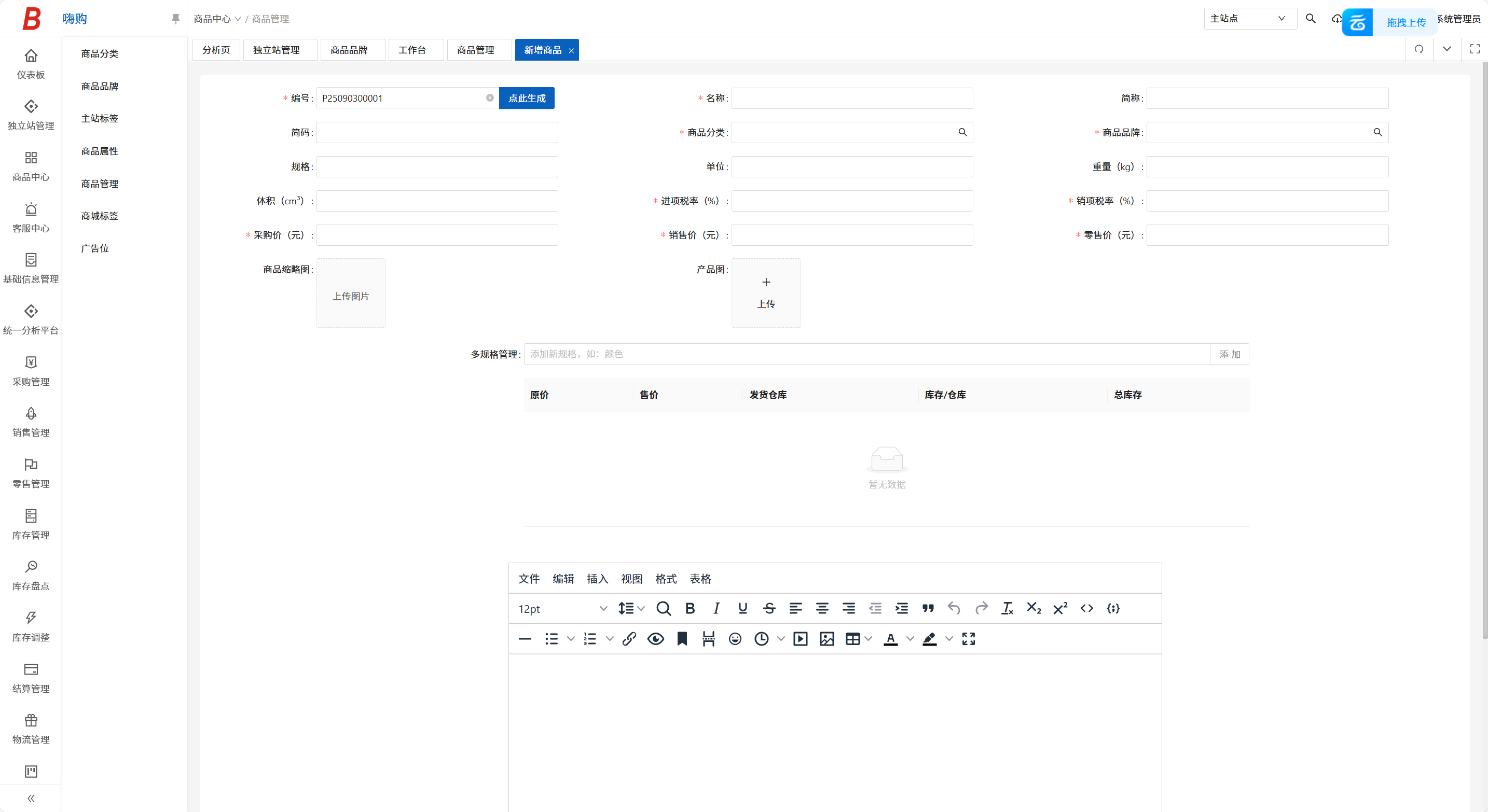Viewport: 1488px width, 812px height.
Task: Toggle editor fullscreen icon
Action: [x=969, y=639]
